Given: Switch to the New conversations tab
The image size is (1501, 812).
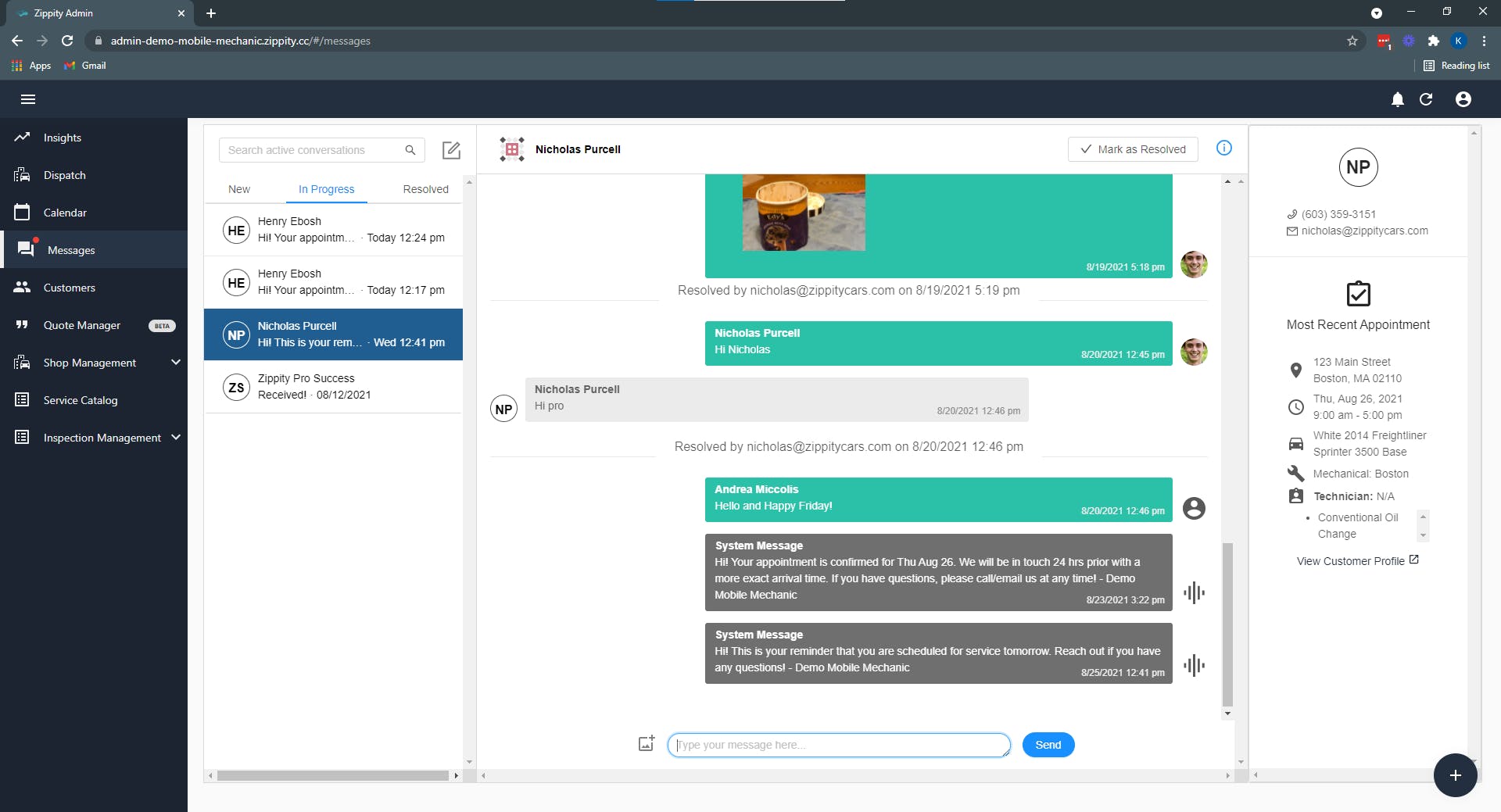Looking at the screenshot, I should click(x=239, y=189).
